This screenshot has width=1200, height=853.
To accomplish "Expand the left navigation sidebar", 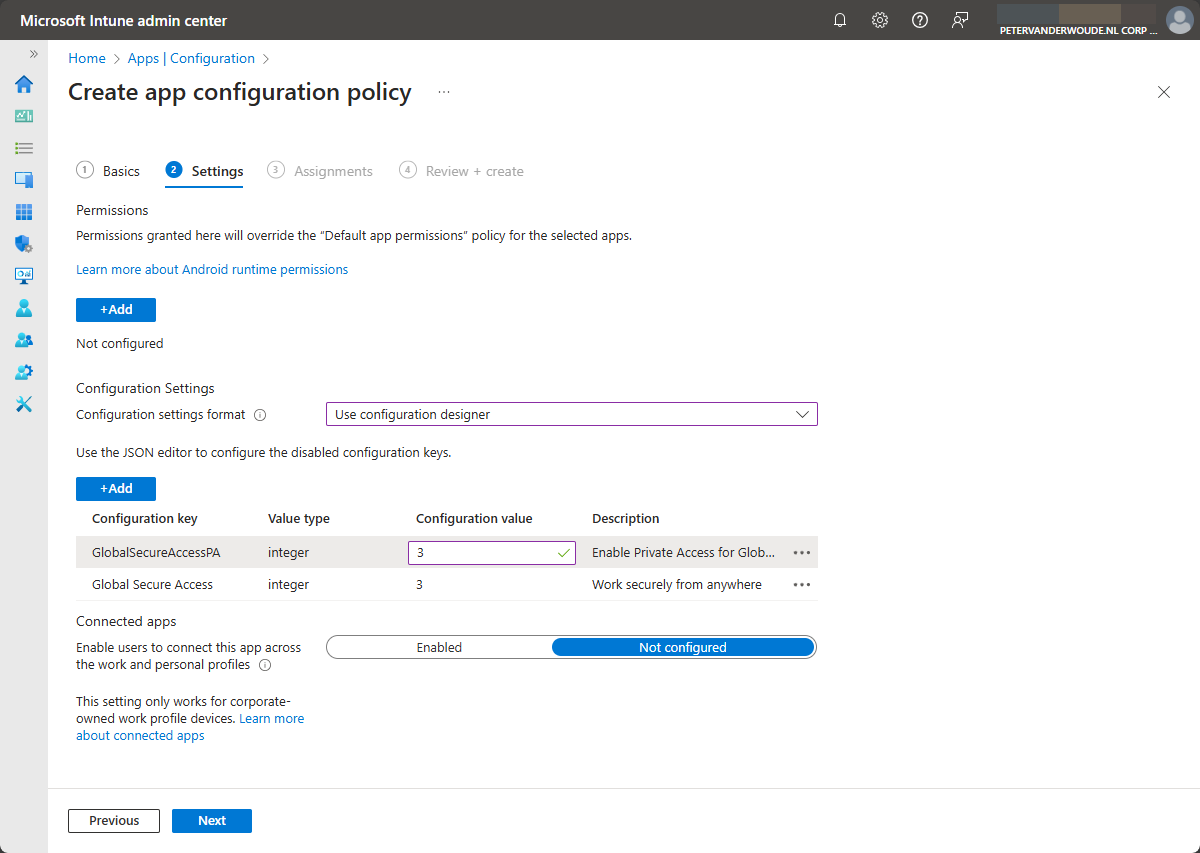I will pos(33,54).
